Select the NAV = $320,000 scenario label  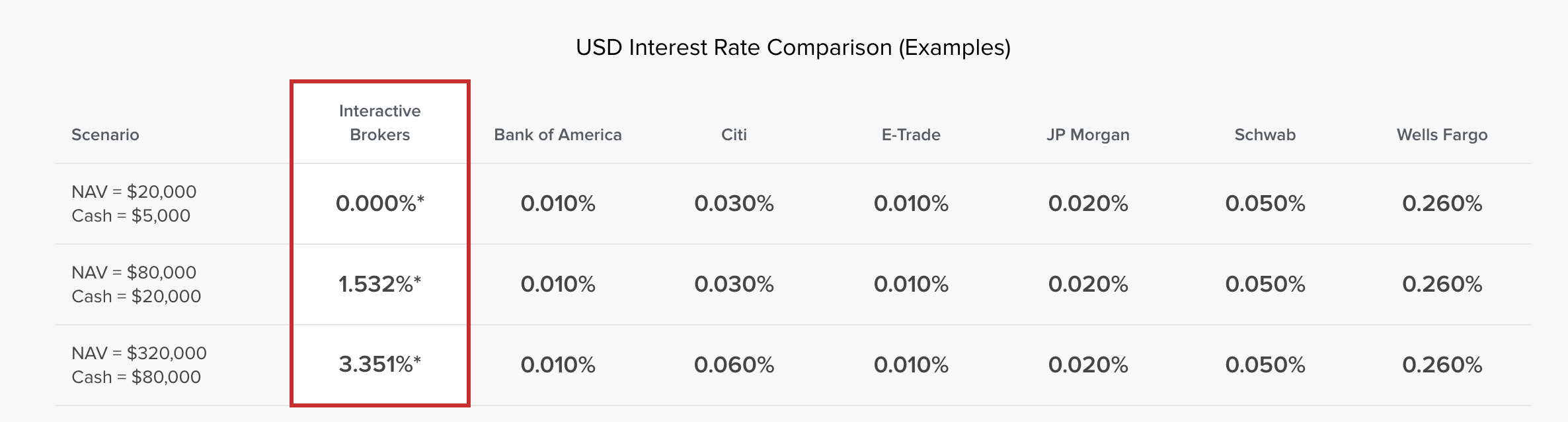click(139, 353)
